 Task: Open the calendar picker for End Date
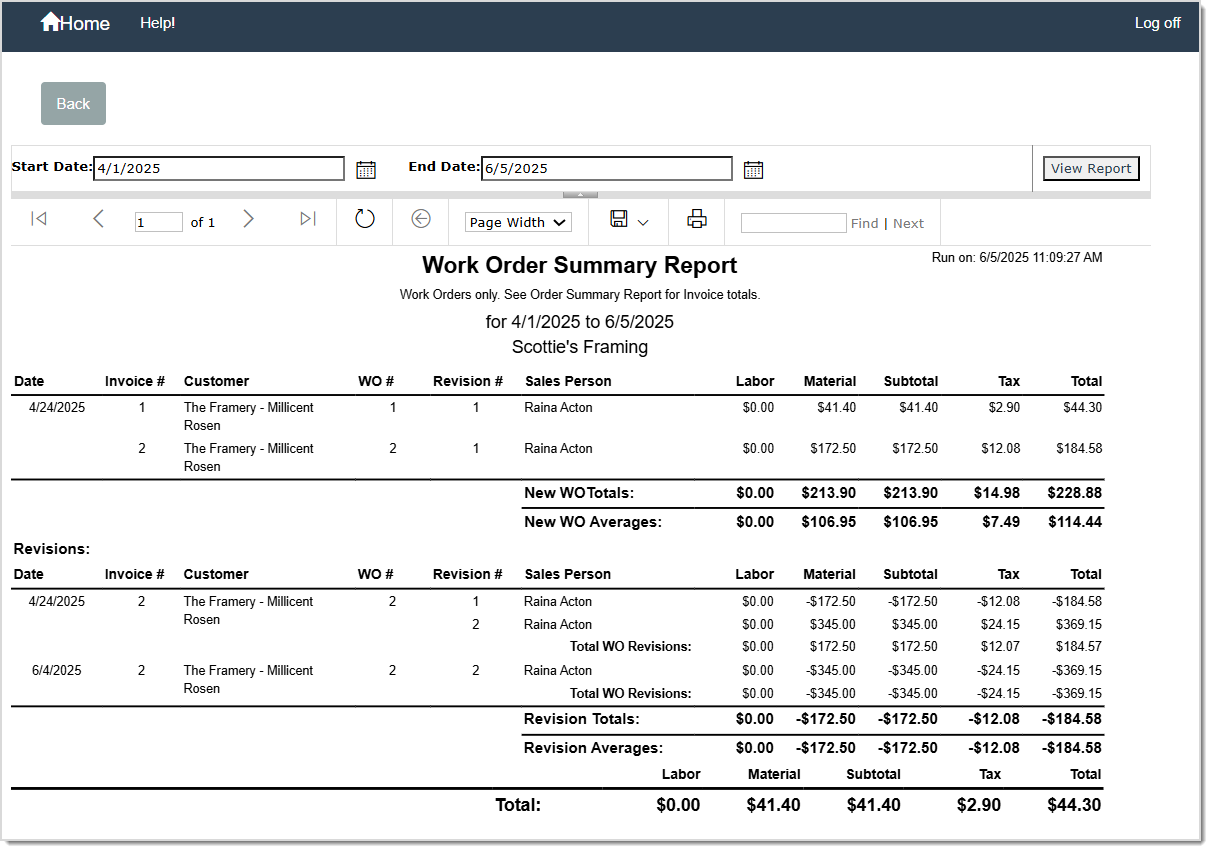click(x=753, y=168)
